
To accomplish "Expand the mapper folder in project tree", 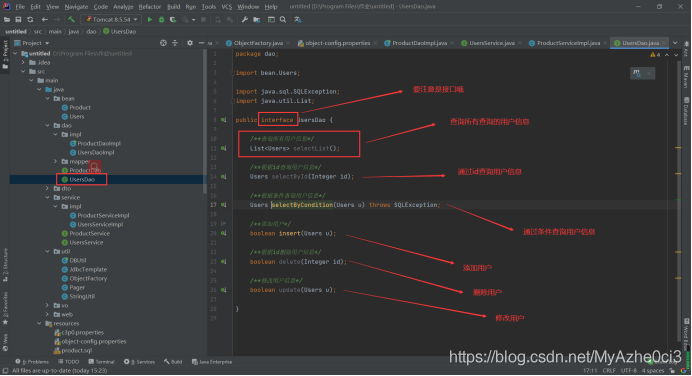I will [x=56, y=162].
